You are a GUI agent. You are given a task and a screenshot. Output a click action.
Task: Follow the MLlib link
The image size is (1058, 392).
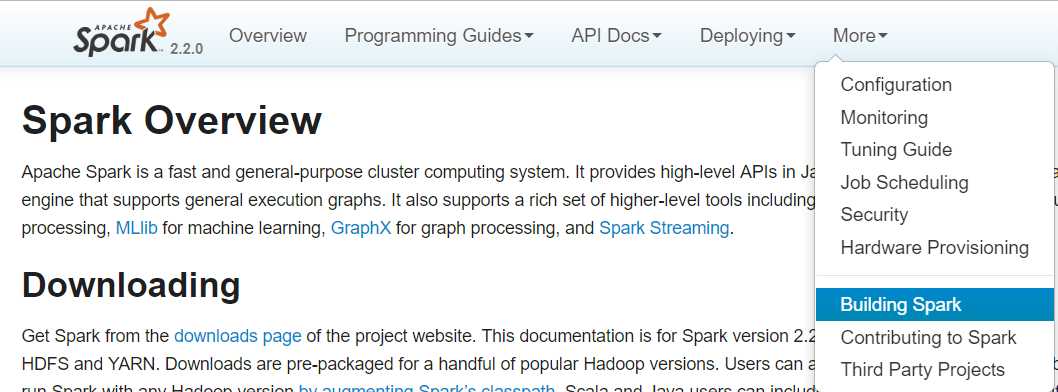136,228
